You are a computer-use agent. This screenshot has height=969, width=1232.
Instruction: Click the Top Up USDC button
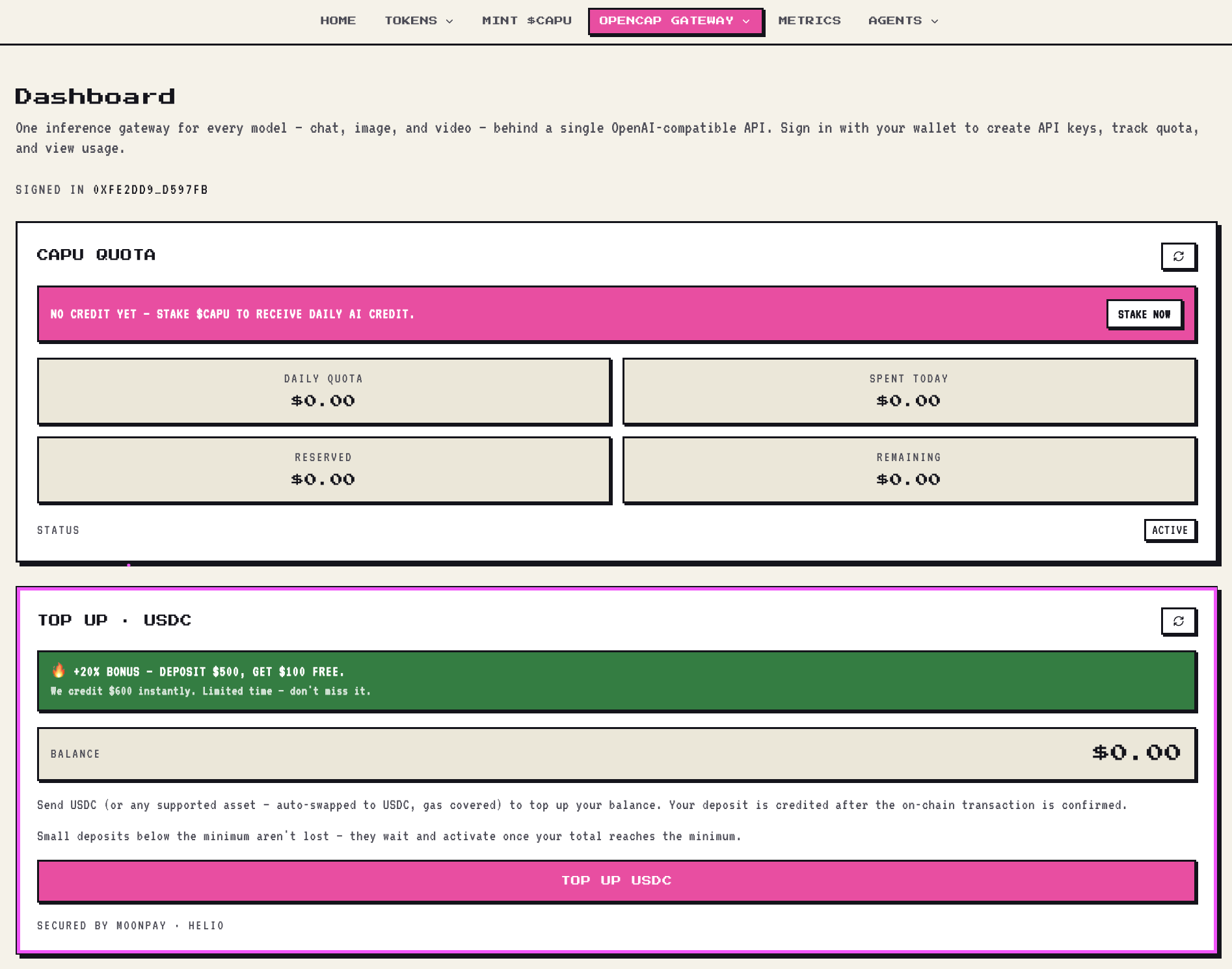pos(617,881)
